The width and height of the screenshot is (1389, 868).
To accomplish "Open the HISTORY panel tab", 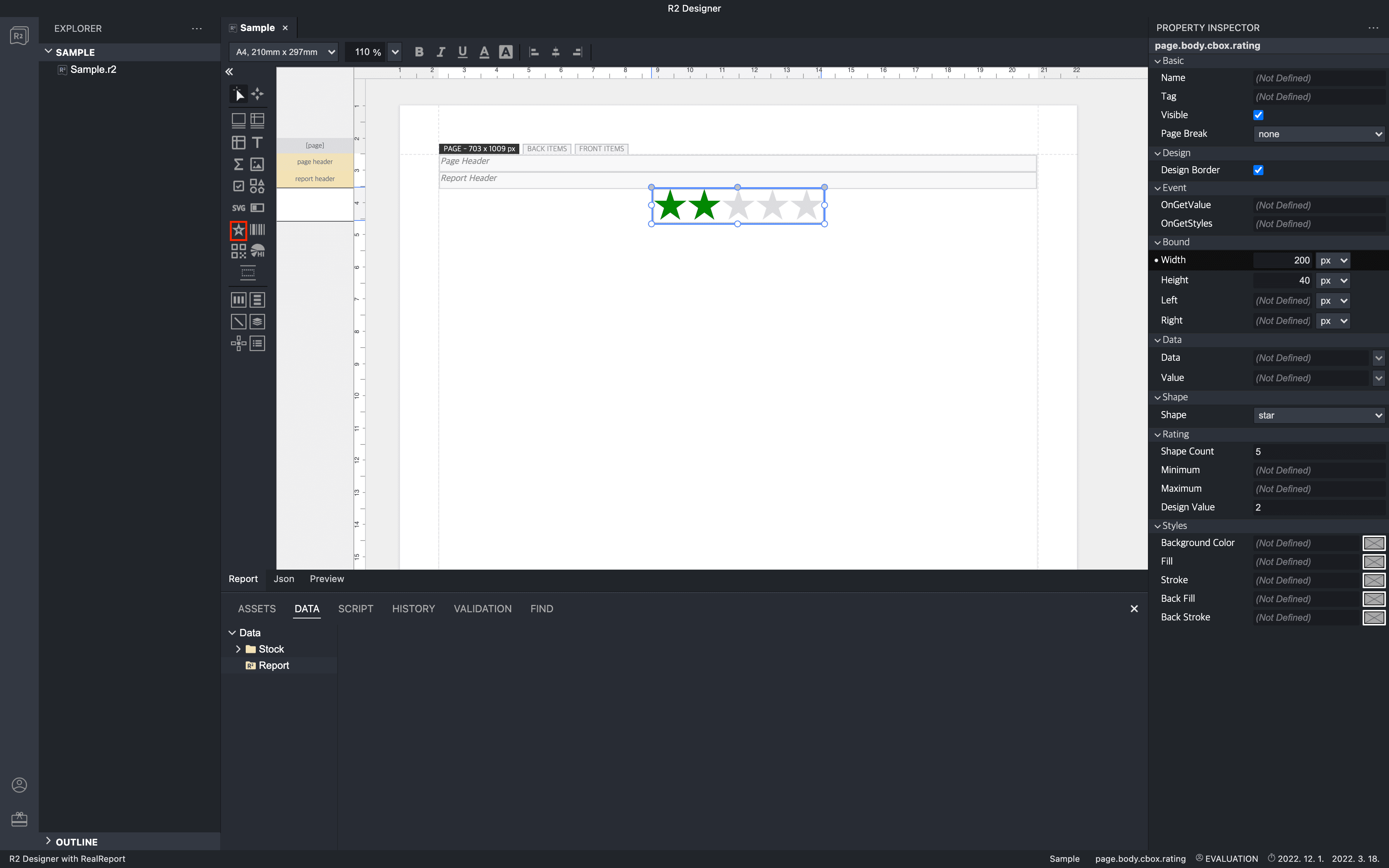I will (413, 608).
